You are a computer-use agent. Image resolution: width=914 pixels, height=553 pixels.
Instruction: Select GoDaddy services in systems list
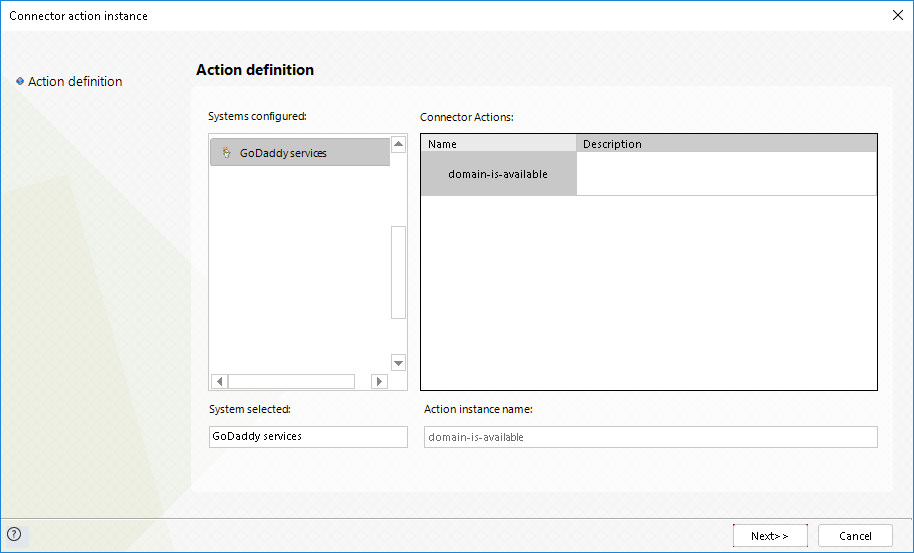tap(283, 153)
